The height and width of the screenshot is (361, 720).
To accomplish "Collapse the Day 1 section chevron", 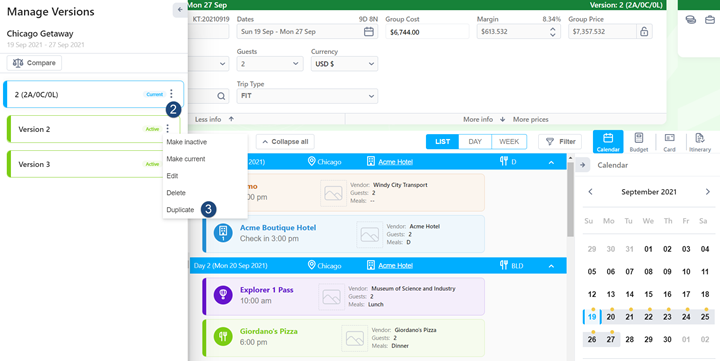I will click(x=551, y=162).
